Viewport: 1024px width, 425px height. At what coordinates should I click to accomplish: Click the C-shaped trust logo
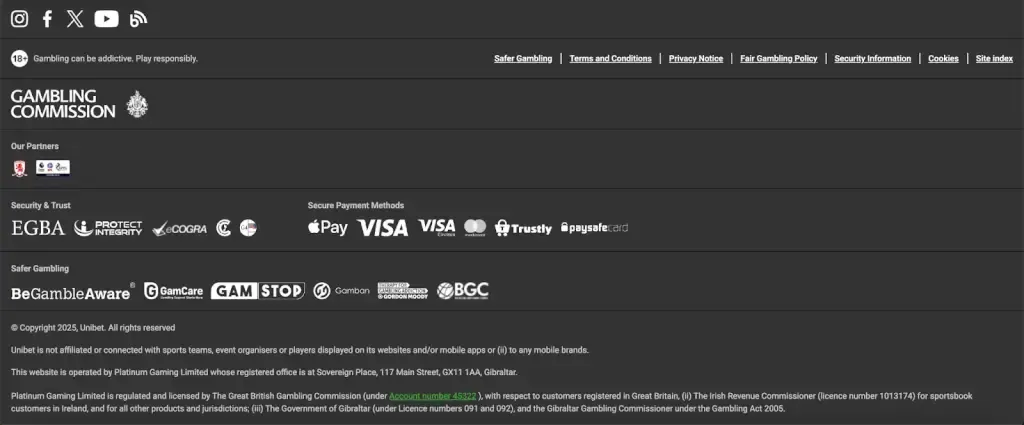coord(224,228)
